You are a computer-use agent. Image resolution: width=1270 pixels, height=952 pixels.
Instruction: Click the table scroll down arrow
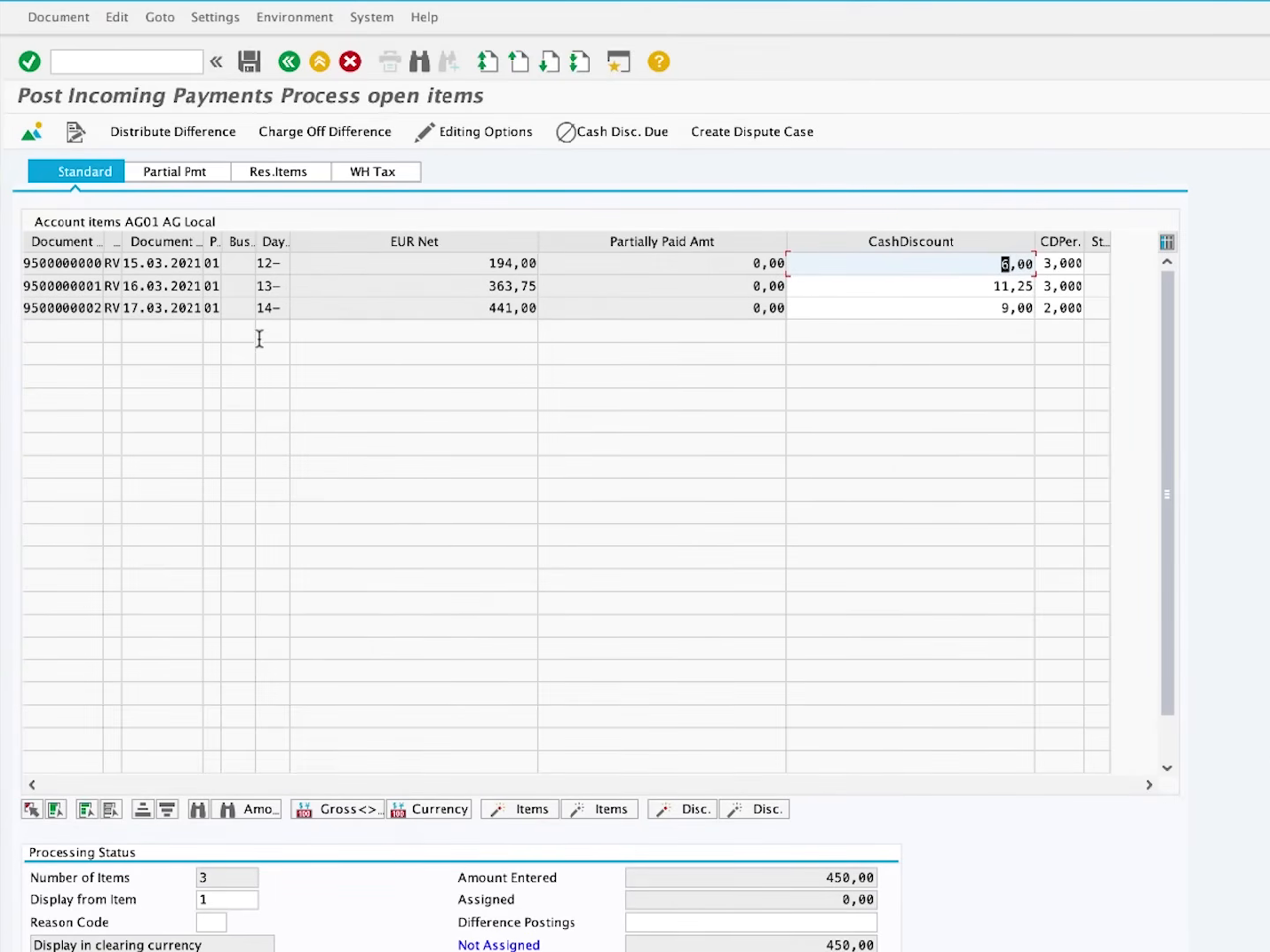click(1167, 768)
